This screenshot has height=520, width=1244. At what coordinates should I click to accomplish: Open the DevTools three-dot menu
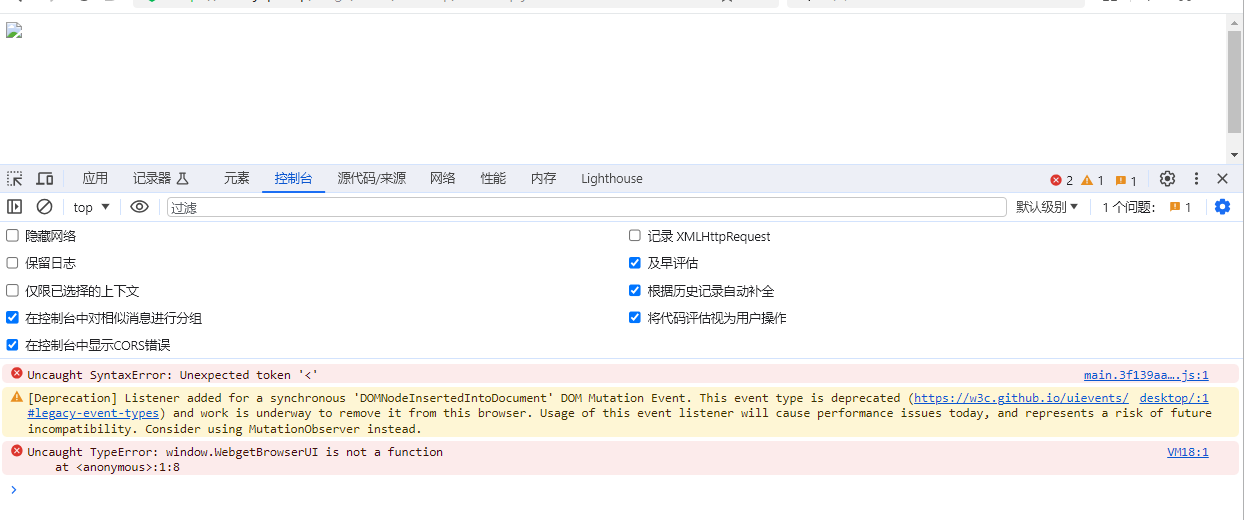tap(1196, 179)
